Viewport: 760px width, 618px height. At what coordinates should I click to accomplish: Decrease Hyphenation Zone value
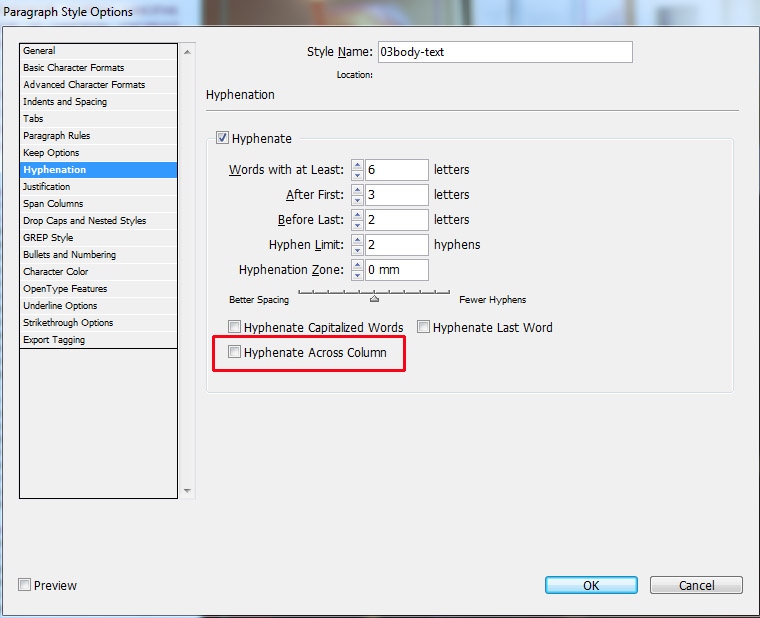[357, 275]
